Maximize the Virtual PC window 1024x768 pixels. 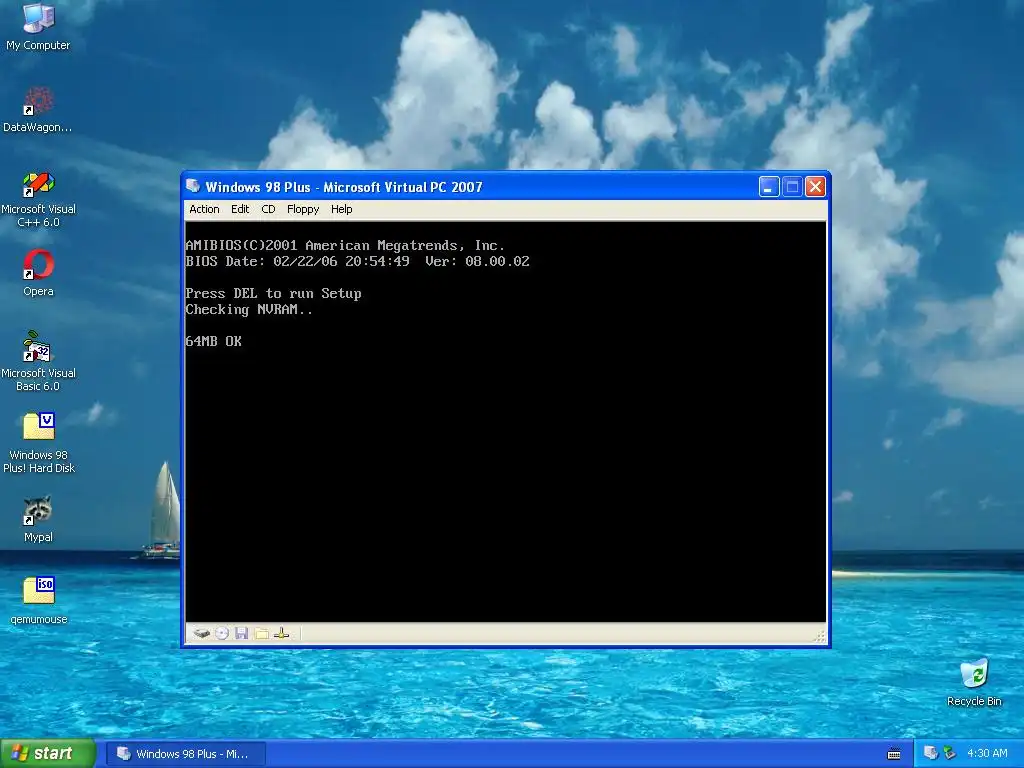(x=792, y=187)
